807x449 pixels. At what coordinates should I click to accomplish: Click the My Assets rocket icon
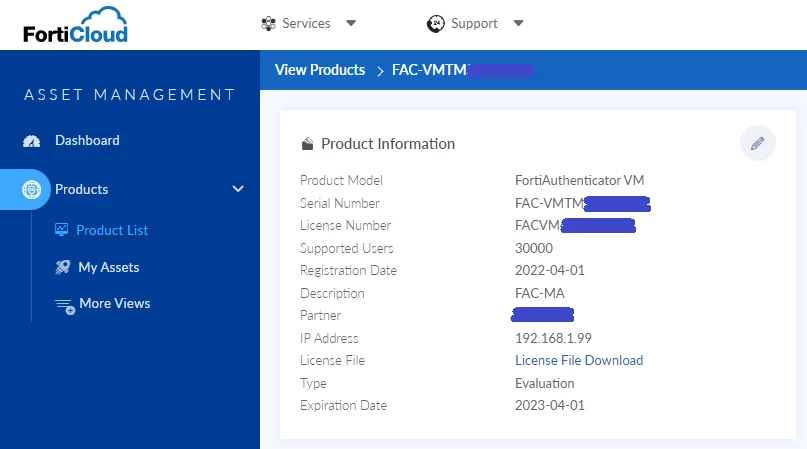click(62, 267)
